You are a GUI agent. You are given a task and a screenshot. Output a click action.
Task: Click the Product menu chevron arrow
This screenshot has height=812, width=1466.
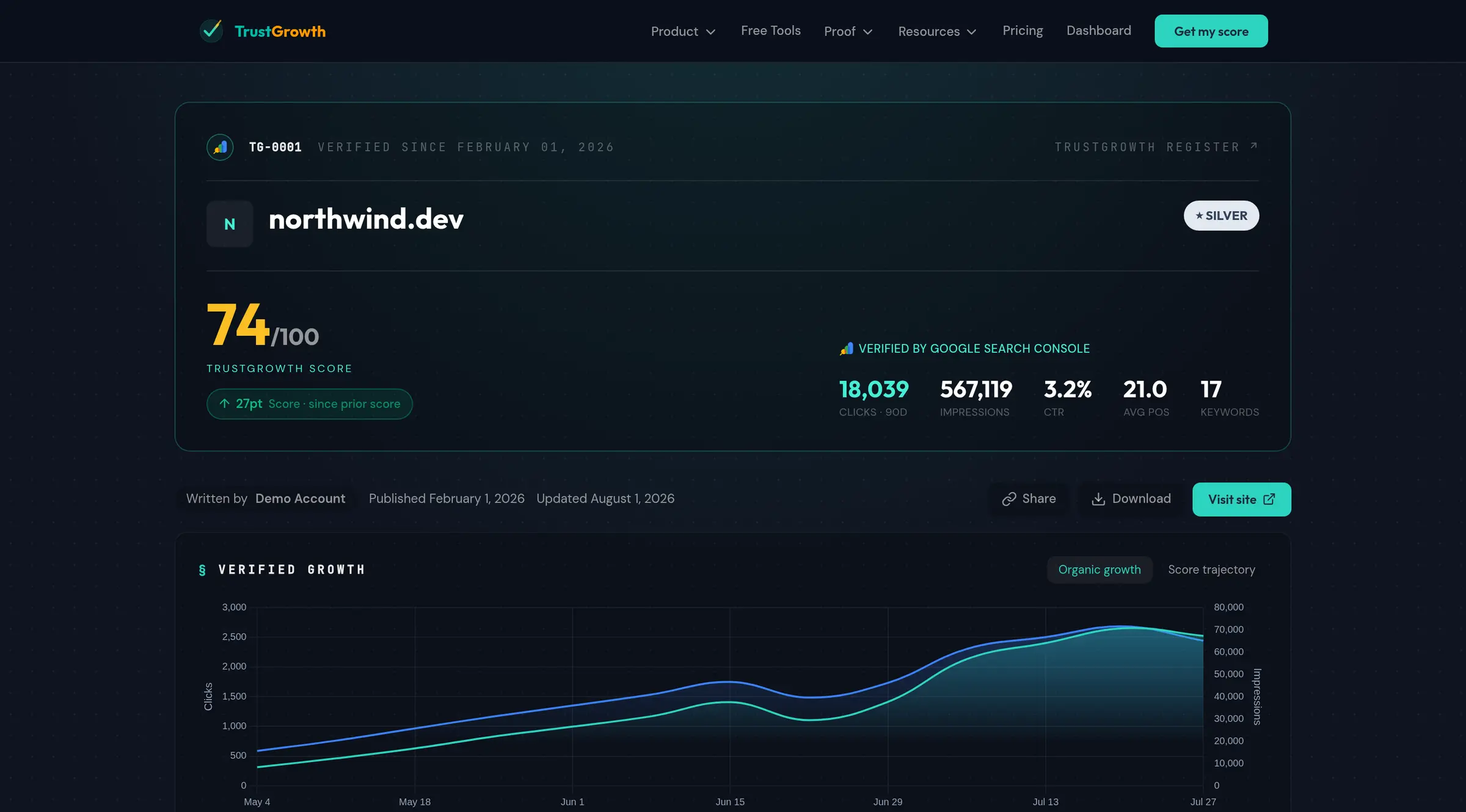[x=710, y=32]
